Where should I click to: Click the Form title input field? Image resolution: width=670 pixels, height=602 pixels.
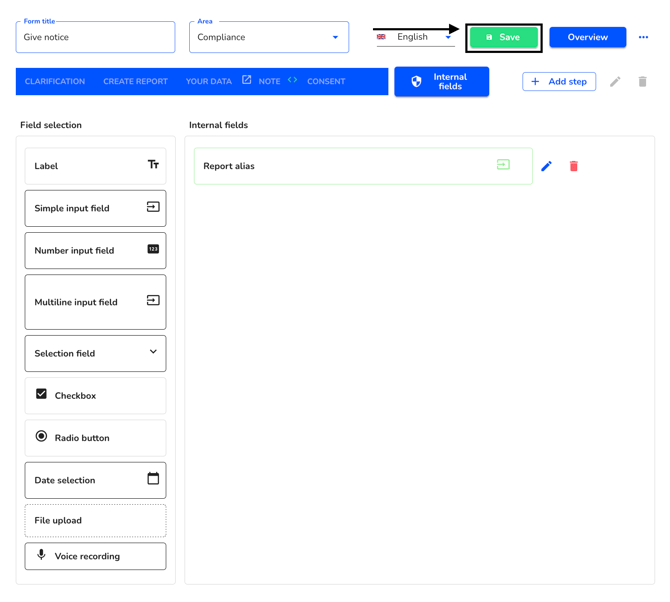pyautogui.click(x=95, y=38)
